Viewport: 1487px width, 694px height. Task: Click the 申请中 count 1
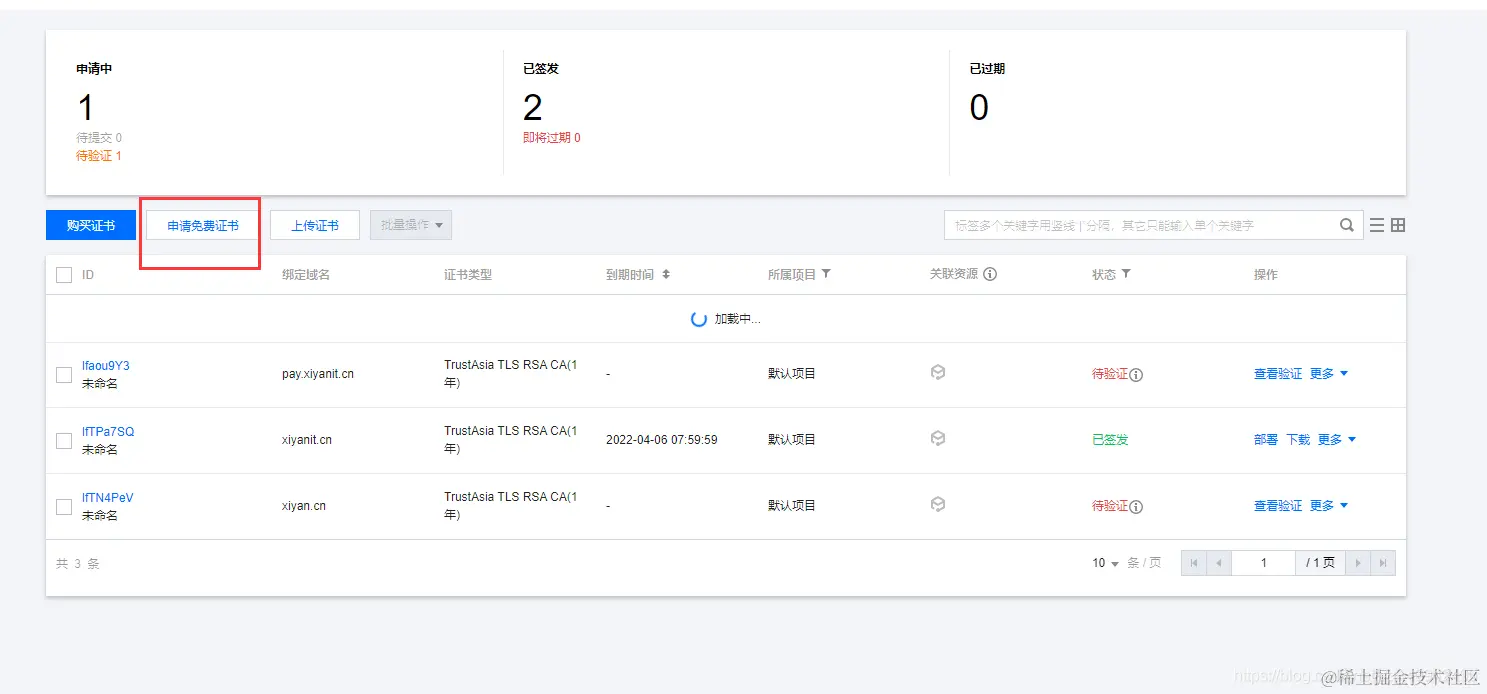(x=85, y=107)
